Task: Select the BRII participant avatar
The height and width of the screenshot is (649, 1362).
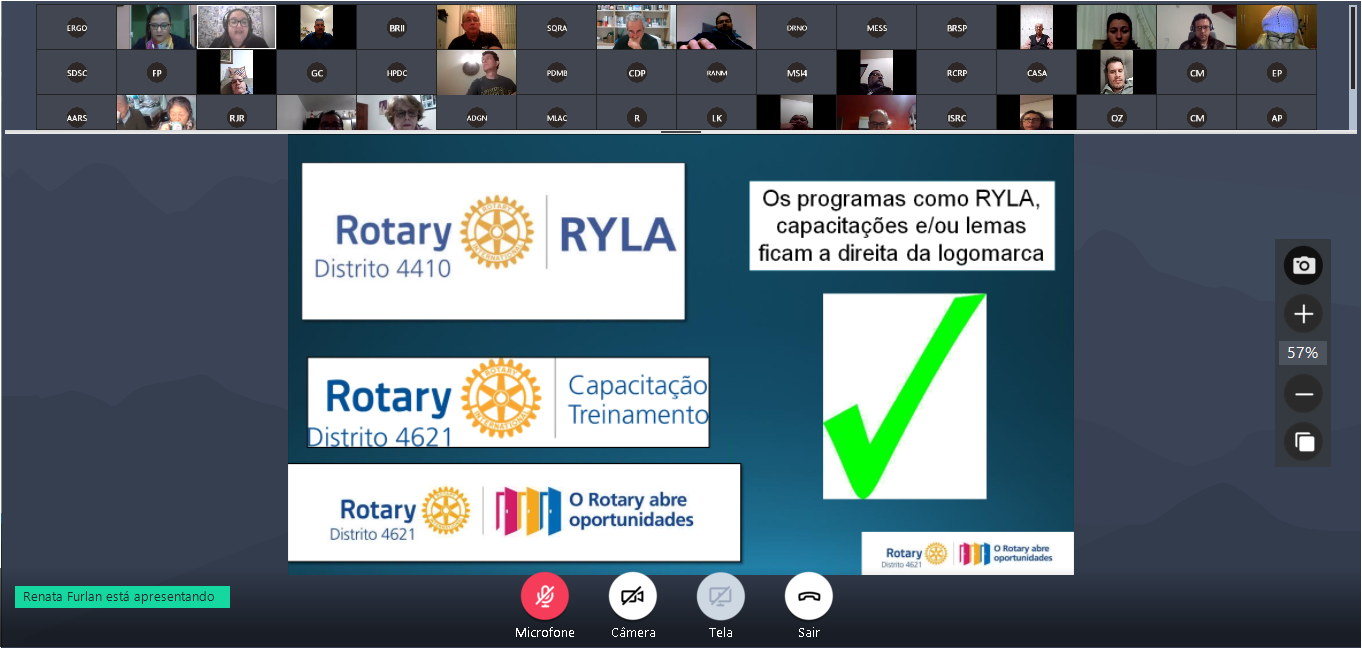Action: click(397, 28)
